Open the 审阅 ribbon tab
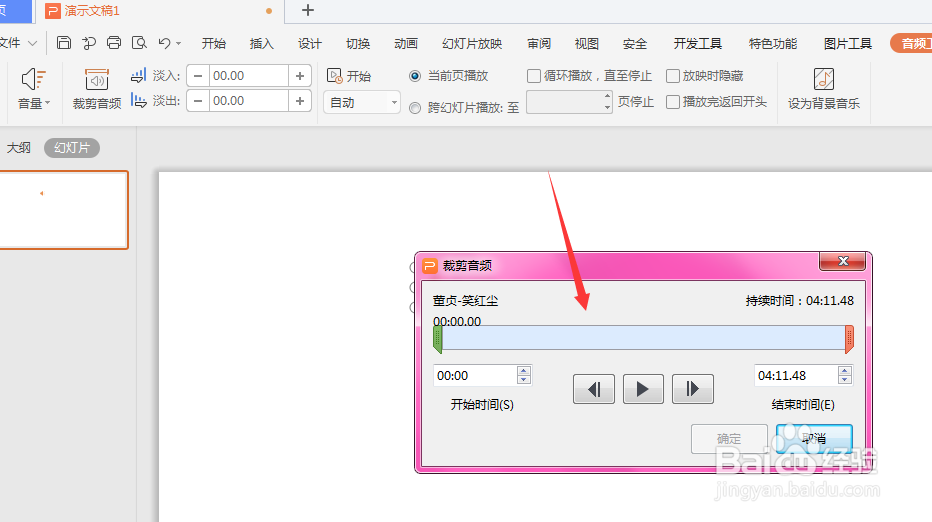Image resolution: width=932 pixels, height=522 pixels. coord(539,43)
